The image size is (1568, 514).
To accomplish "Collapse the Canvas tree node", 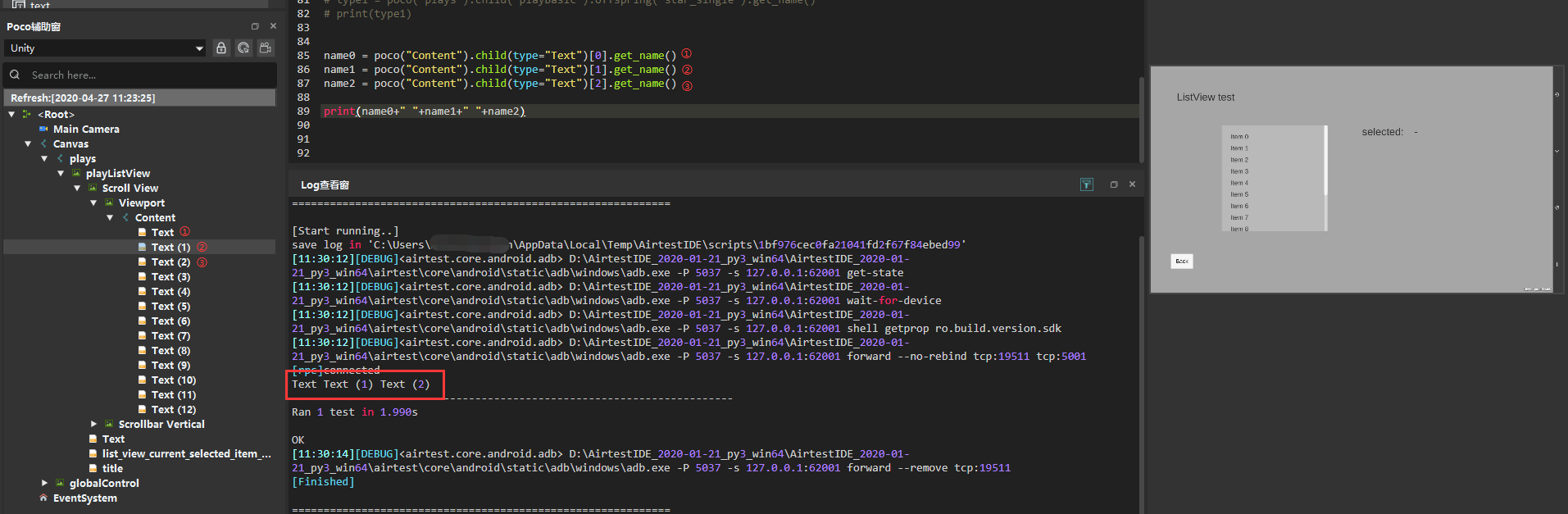I will [x=28, y=144].
